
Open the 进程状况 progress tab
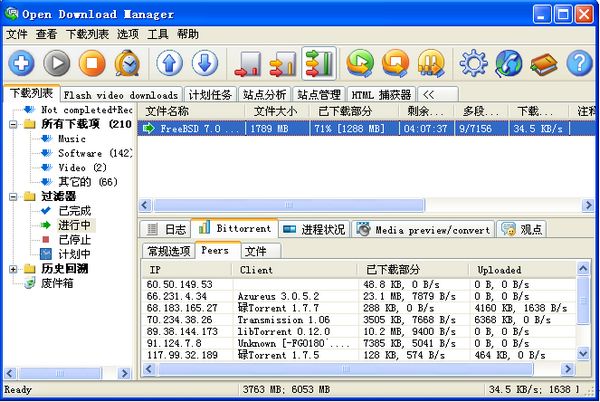pyautogui.click(x=314, y=229)
